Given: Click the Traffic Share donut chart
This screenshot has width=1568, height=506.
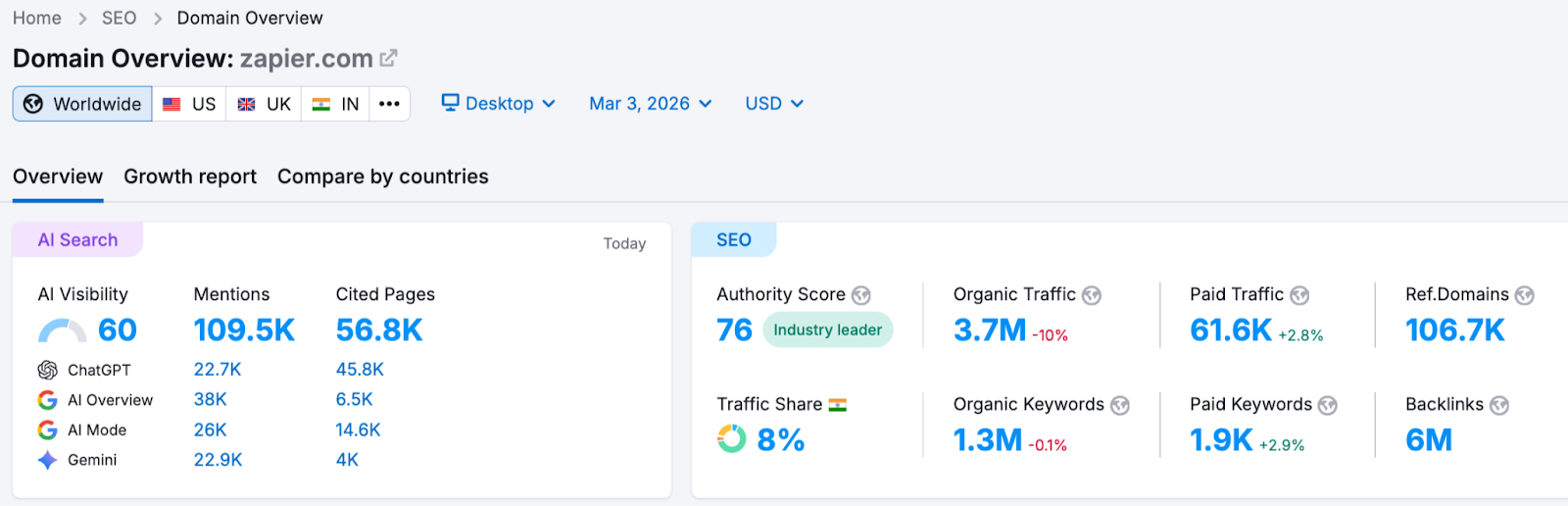Looking at the screenshot, I should point(732,438).
